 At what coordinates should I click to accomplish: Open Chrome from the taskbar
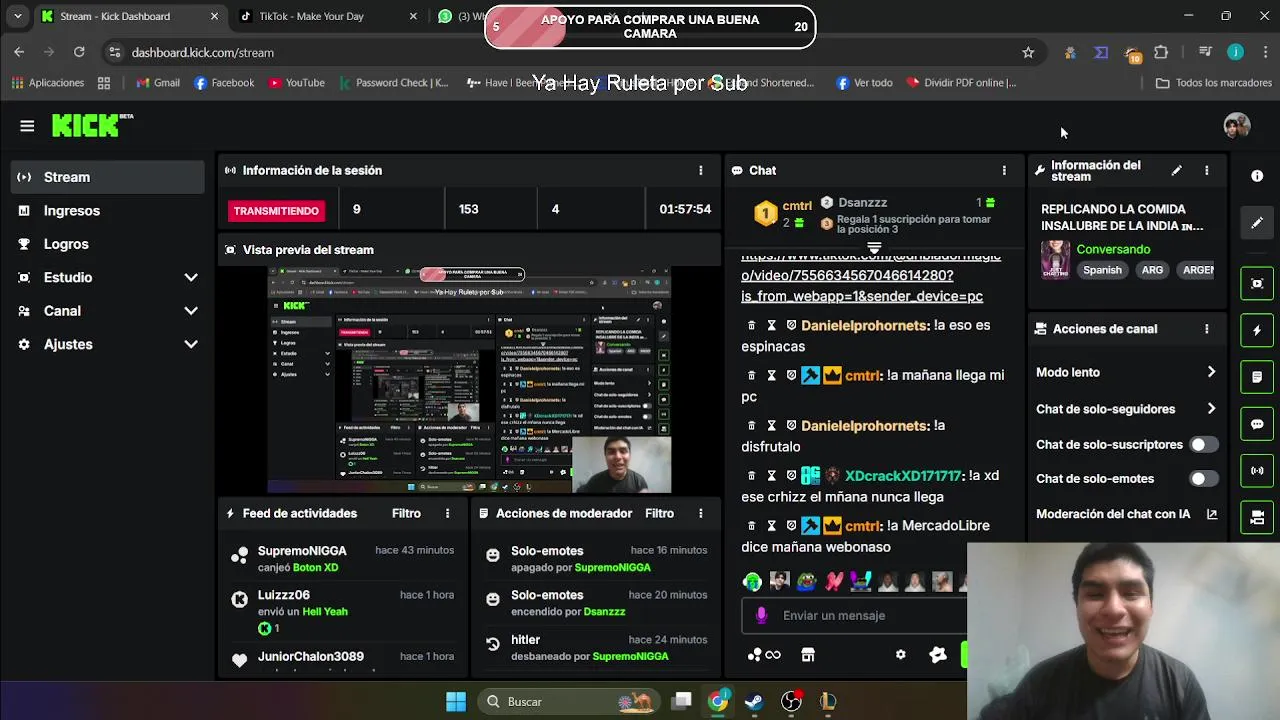tap(718, 701)
